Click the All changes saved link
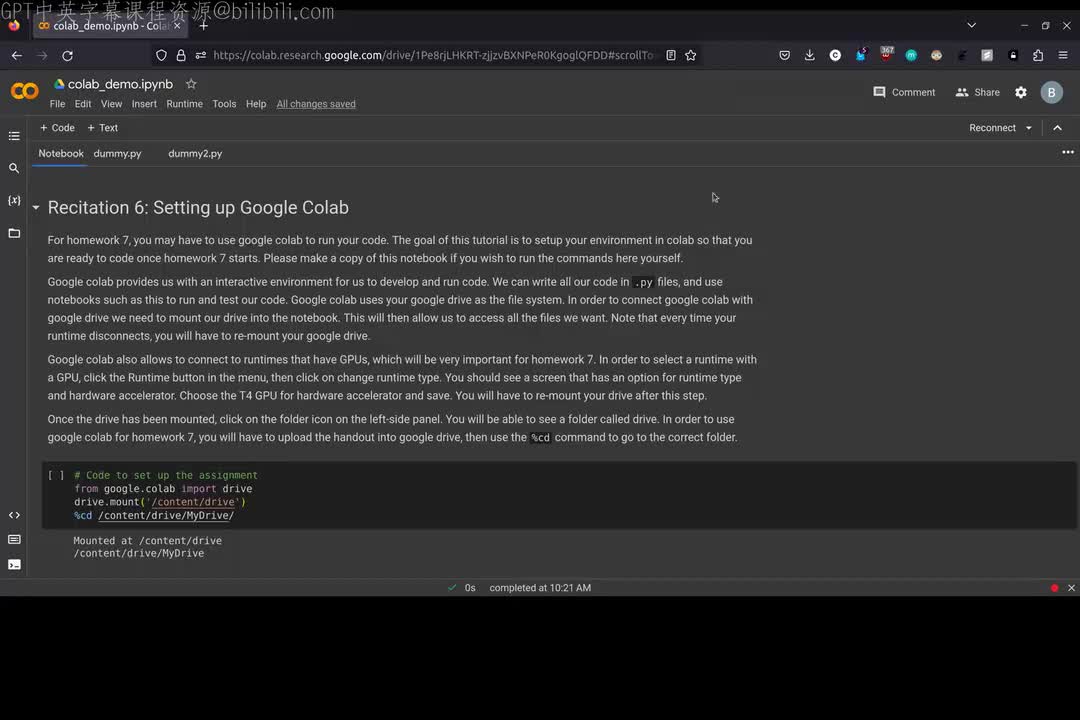The image size is (1080, 720). point(316,104)
